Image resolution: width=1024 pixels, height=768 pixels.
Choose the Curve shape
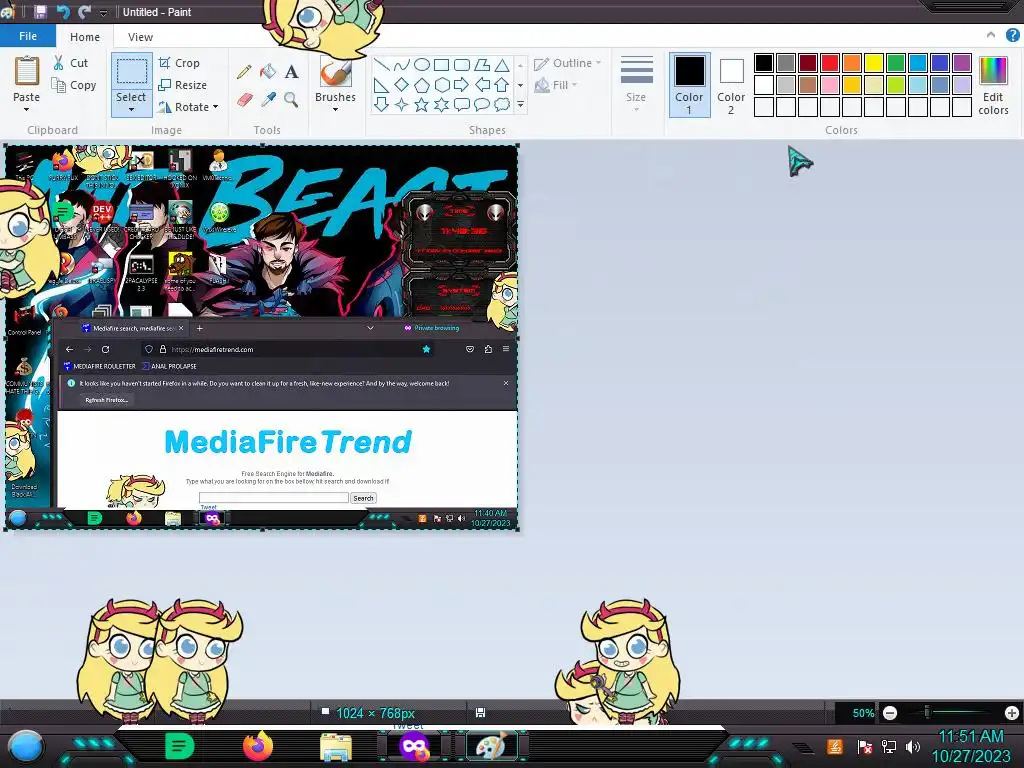(402, 65)
